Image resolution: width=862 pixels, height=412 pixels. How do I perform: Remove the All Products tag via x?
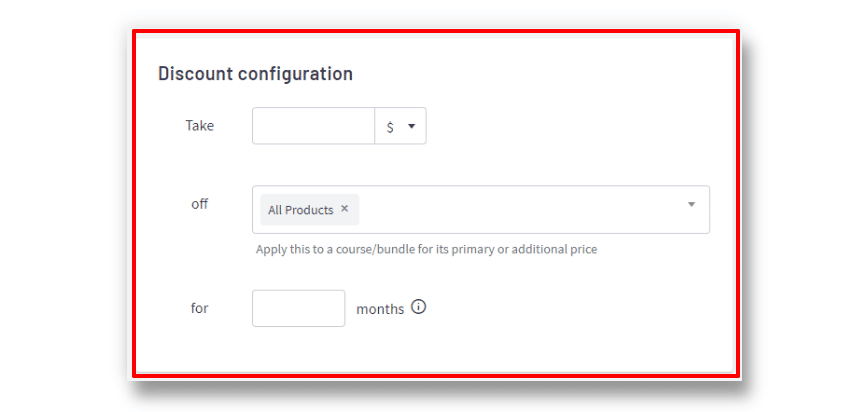[345, 208]
